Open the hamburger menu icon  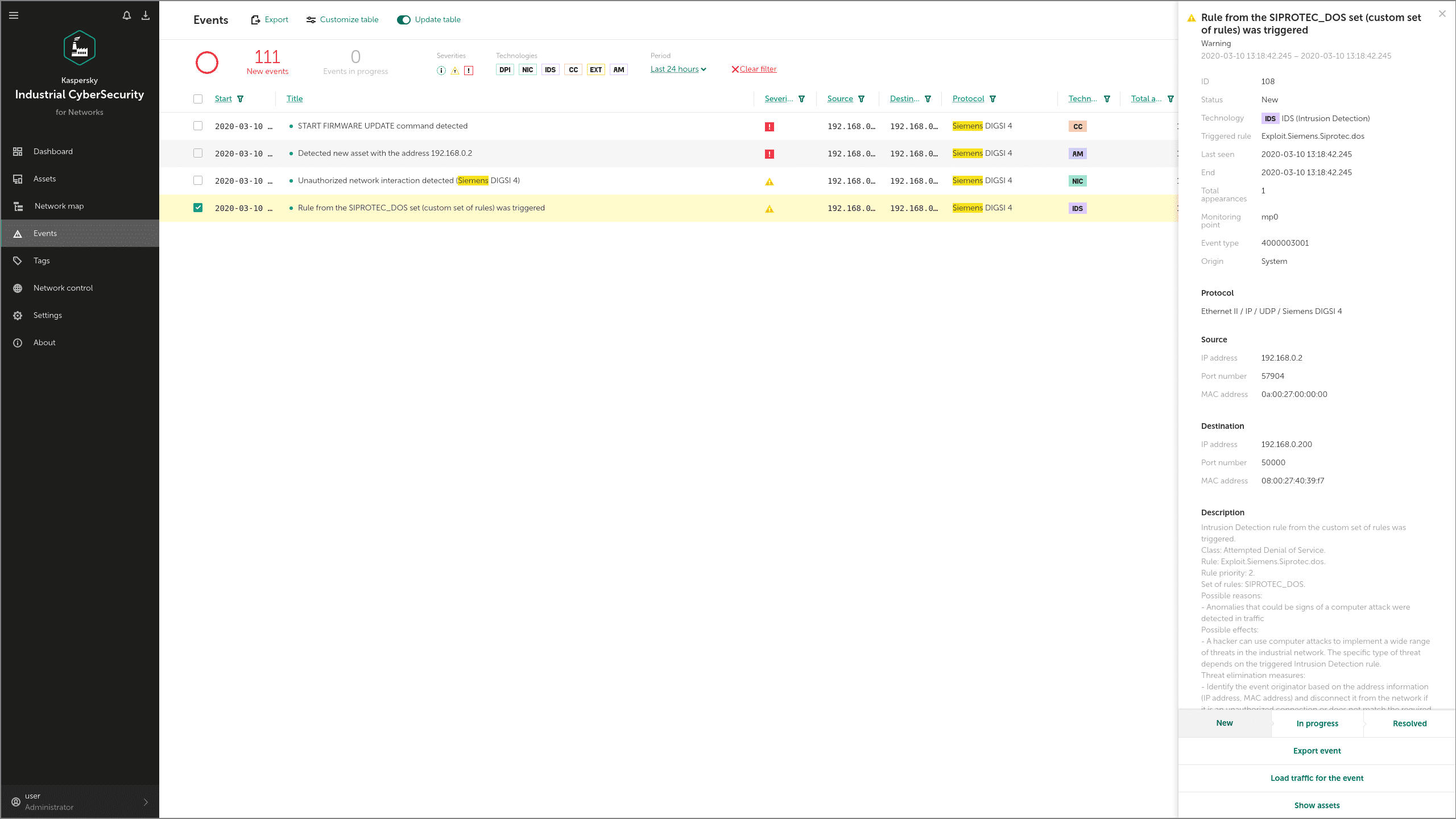[x=14, y=15]
